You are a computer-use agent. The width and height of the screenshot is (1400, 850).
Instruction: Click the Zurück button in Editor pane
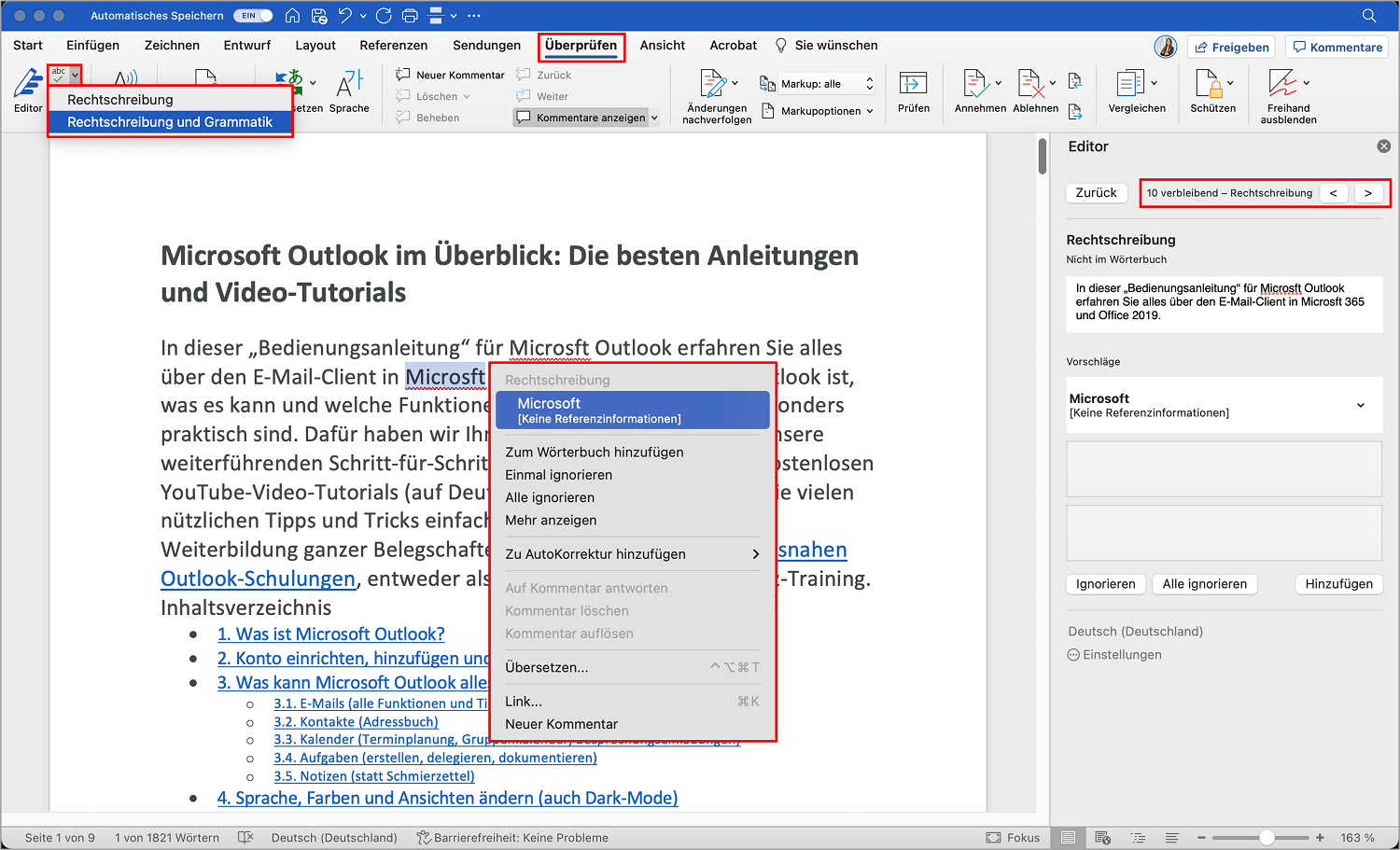click(x=1096, y=193)
